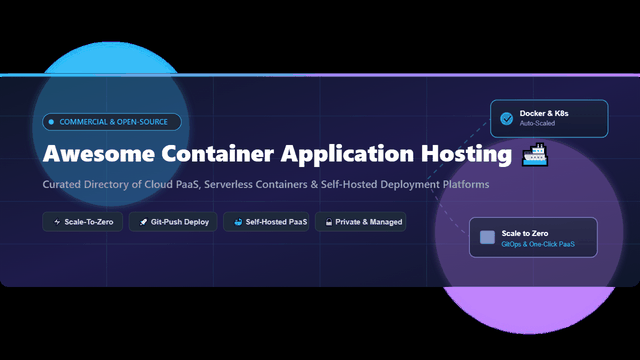Click the Private & Managed pill
The width and height of the screenshot is (640, 360).
coord(360,222)
